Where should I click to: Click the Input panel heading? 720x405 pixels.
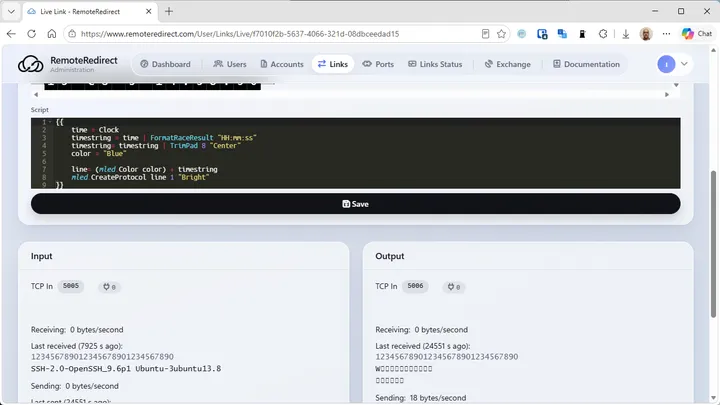pyautogui.click(x=41, y=256)
